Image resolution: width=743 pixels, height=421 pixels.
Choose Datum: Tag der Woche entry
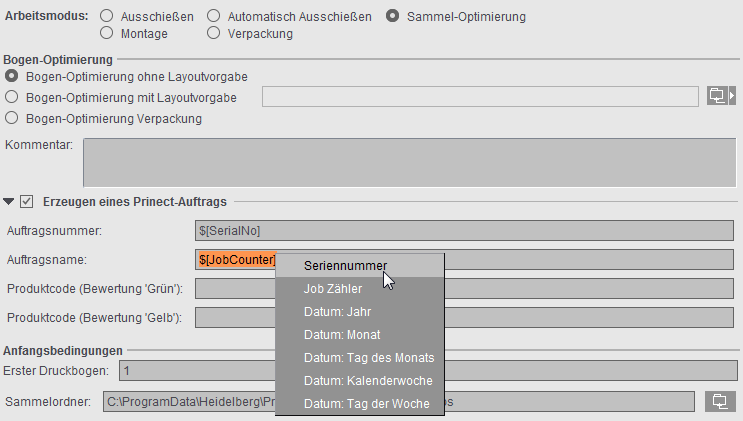360,403
